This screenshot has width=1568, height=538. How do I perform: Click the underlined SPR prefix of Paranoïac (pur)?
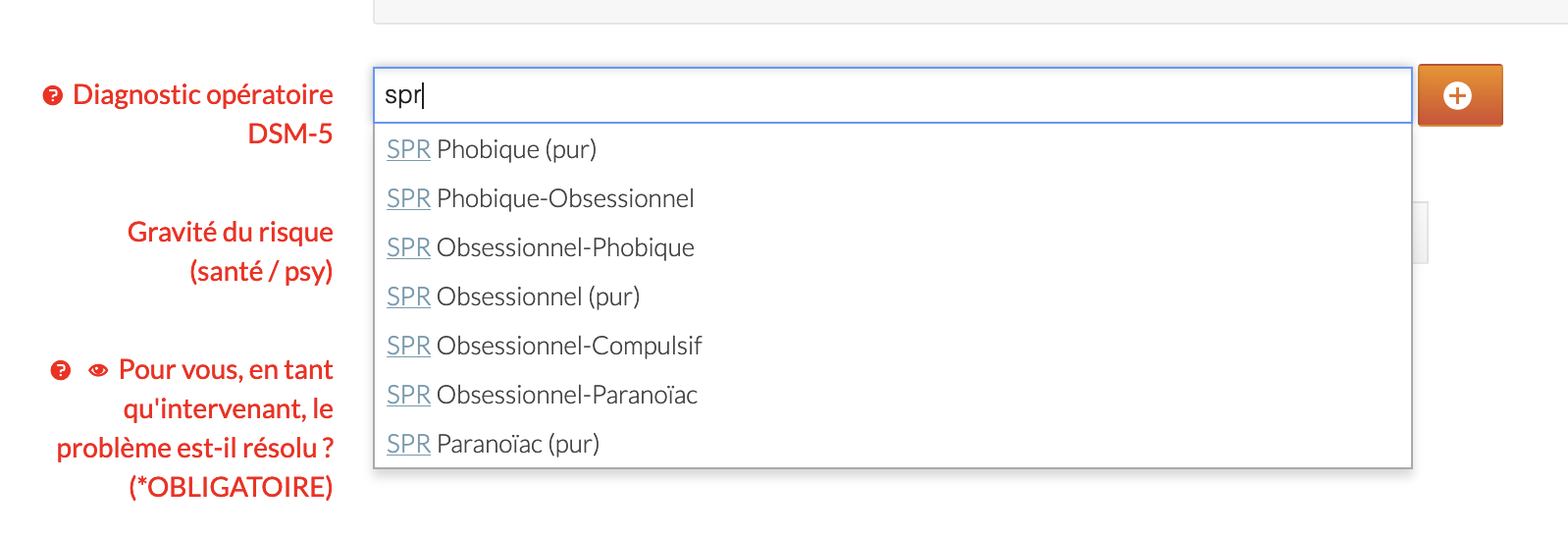(x=408, y=444)
